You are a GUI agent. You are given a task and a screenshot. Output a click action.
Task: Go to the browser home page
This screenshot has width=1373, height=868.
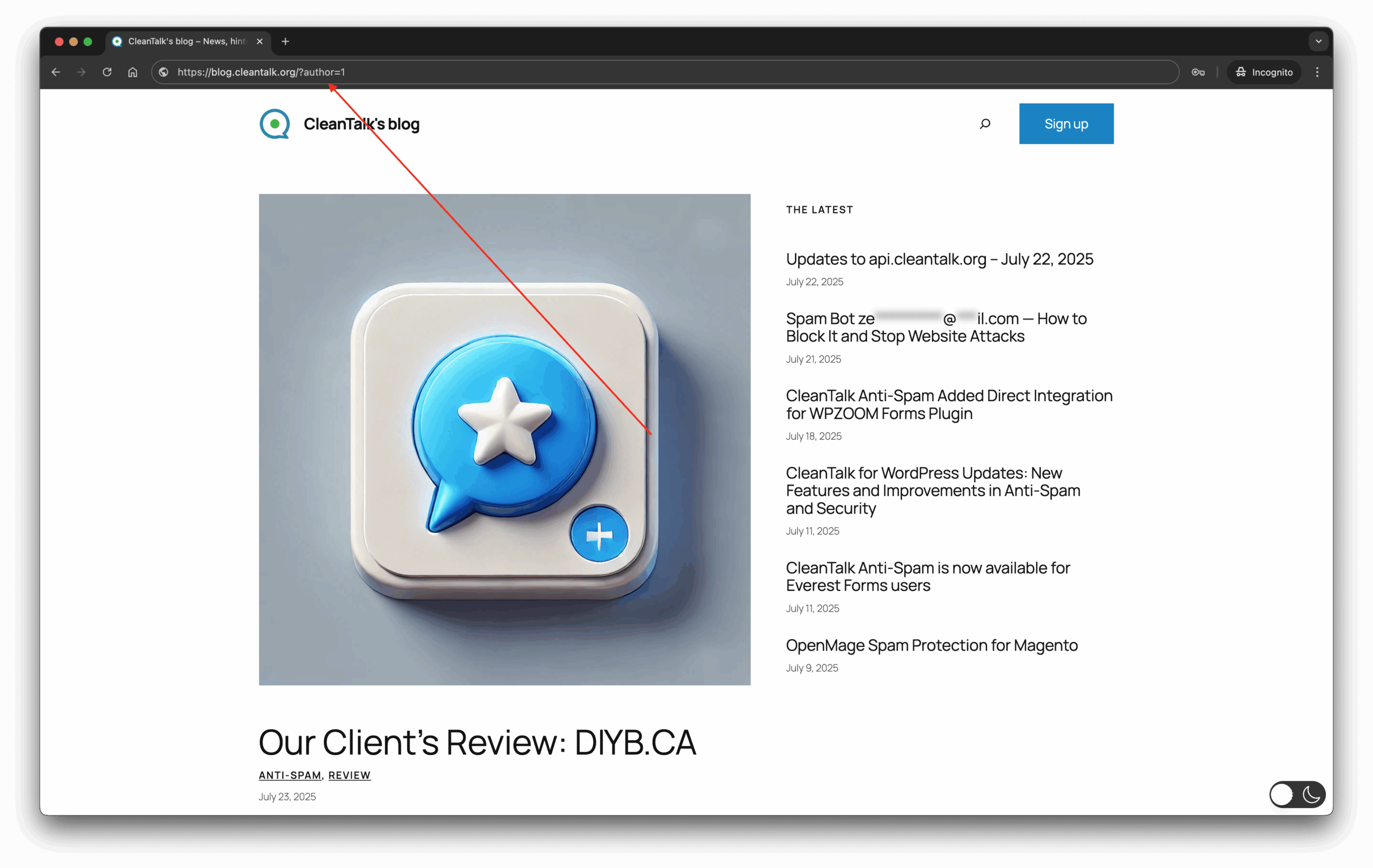pyautogui.click(x=133, y=72)
